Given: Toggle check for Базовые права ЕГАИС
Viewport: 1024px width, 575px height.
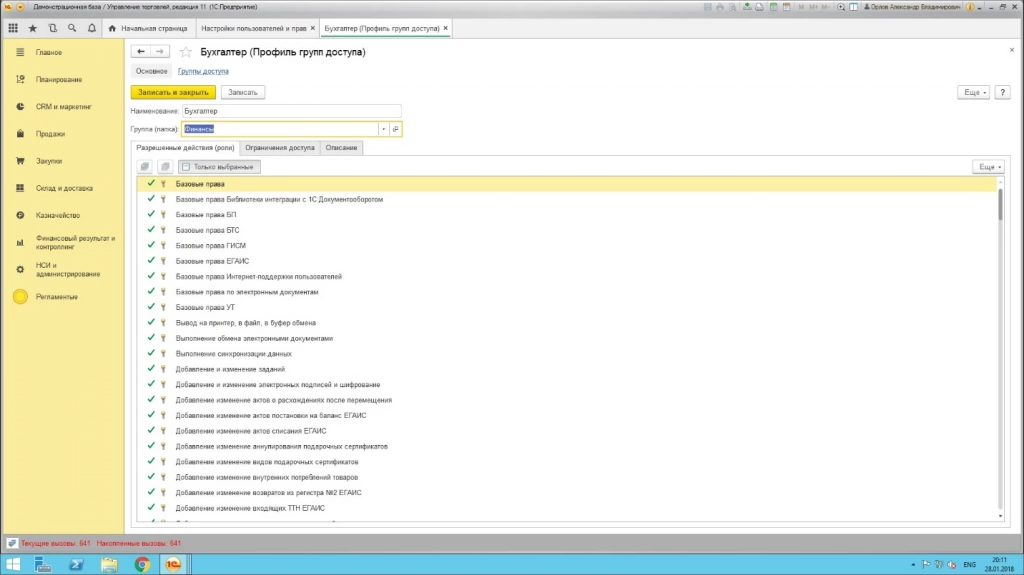Looking at the screenshot, I should point(151,261).
